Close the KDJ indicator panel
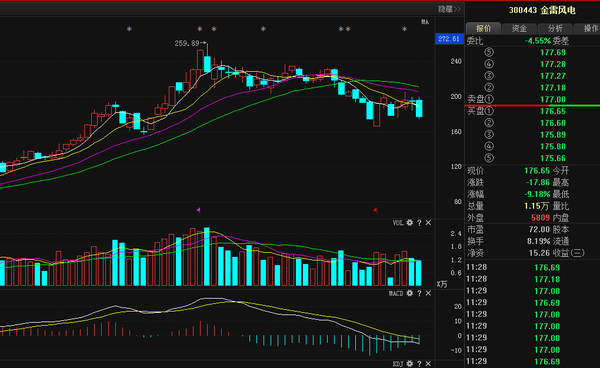The width and height of the screenshot is (600, 368). [428, 364]
